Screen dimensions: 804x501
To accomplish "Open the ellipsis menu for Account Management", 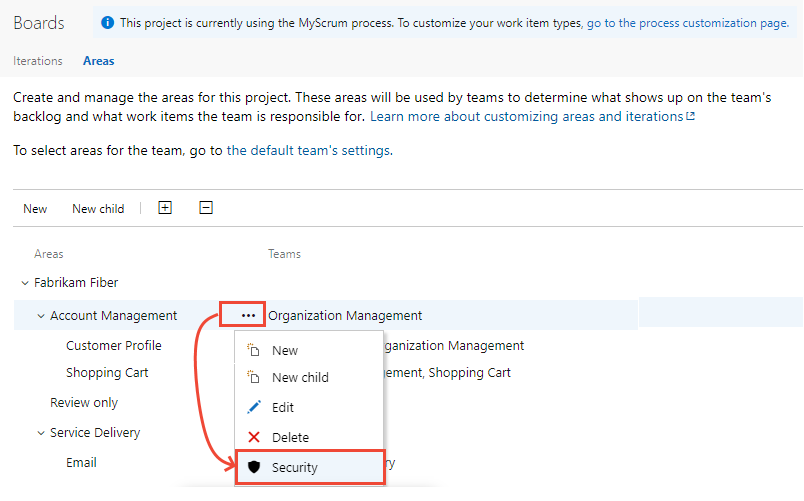I will (248, 315).
